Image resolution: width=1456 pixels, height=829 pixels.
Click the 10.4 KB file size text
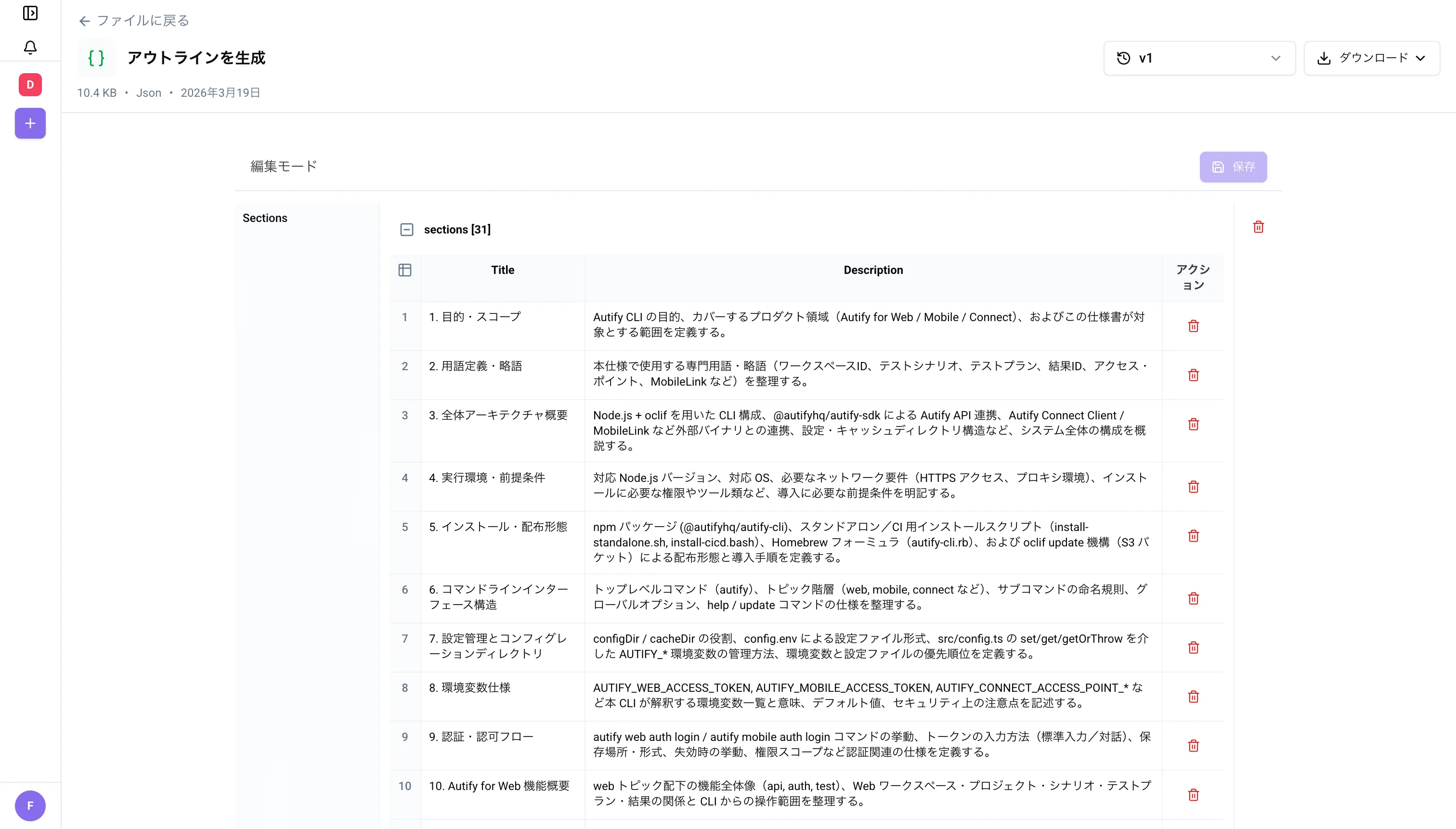tap(97, 93)
